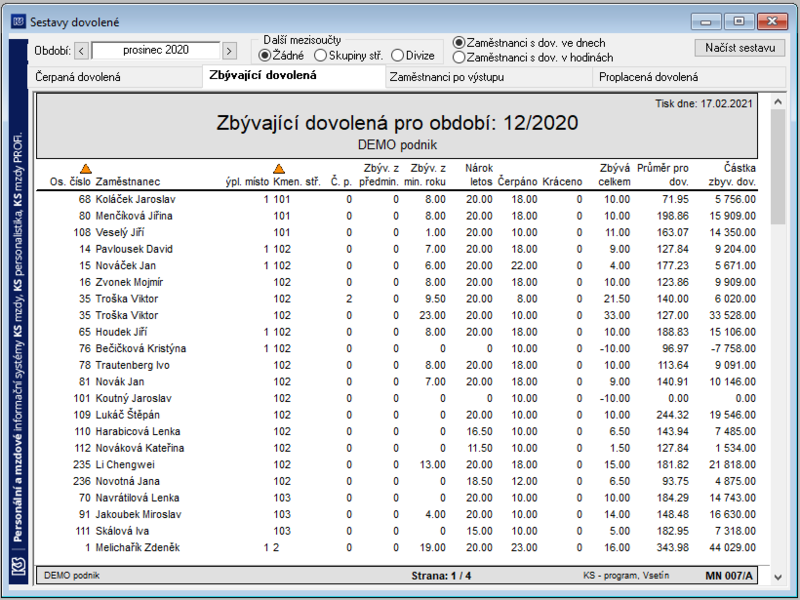Viewport: 800px width, 600px height.
Task: Select the row Harabicová Lenka
Action: point(397,432)
